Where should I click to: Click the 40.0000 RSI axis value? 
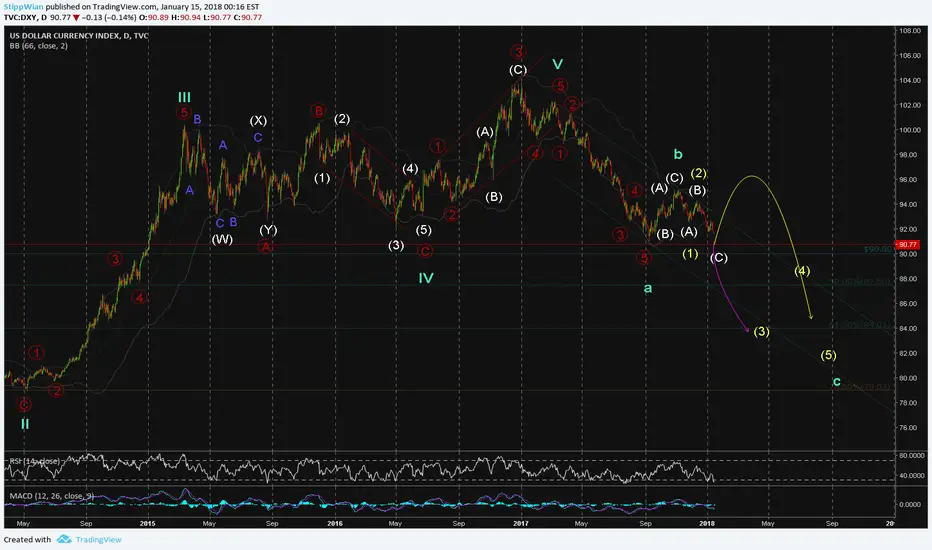(x=912, y=476)
